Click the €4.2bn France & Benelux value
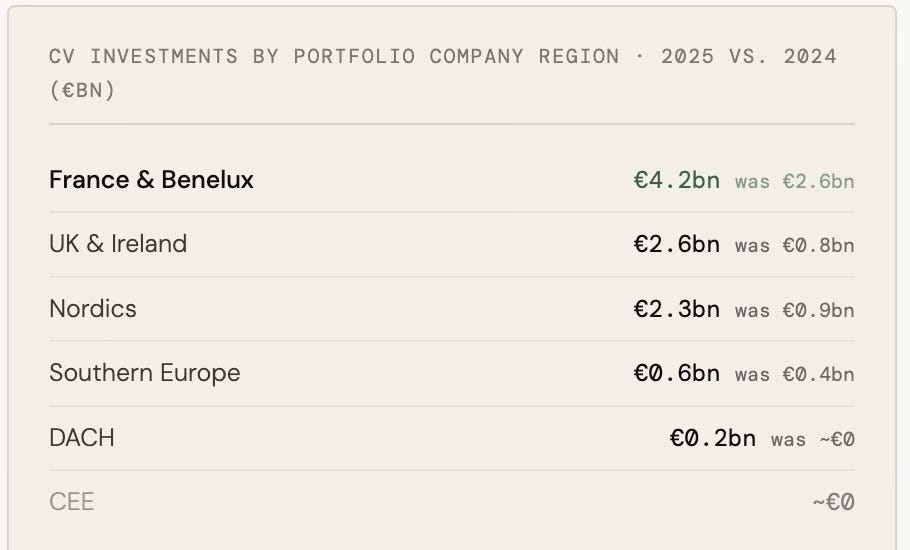The image size is (910, 550). coord(677,180)
